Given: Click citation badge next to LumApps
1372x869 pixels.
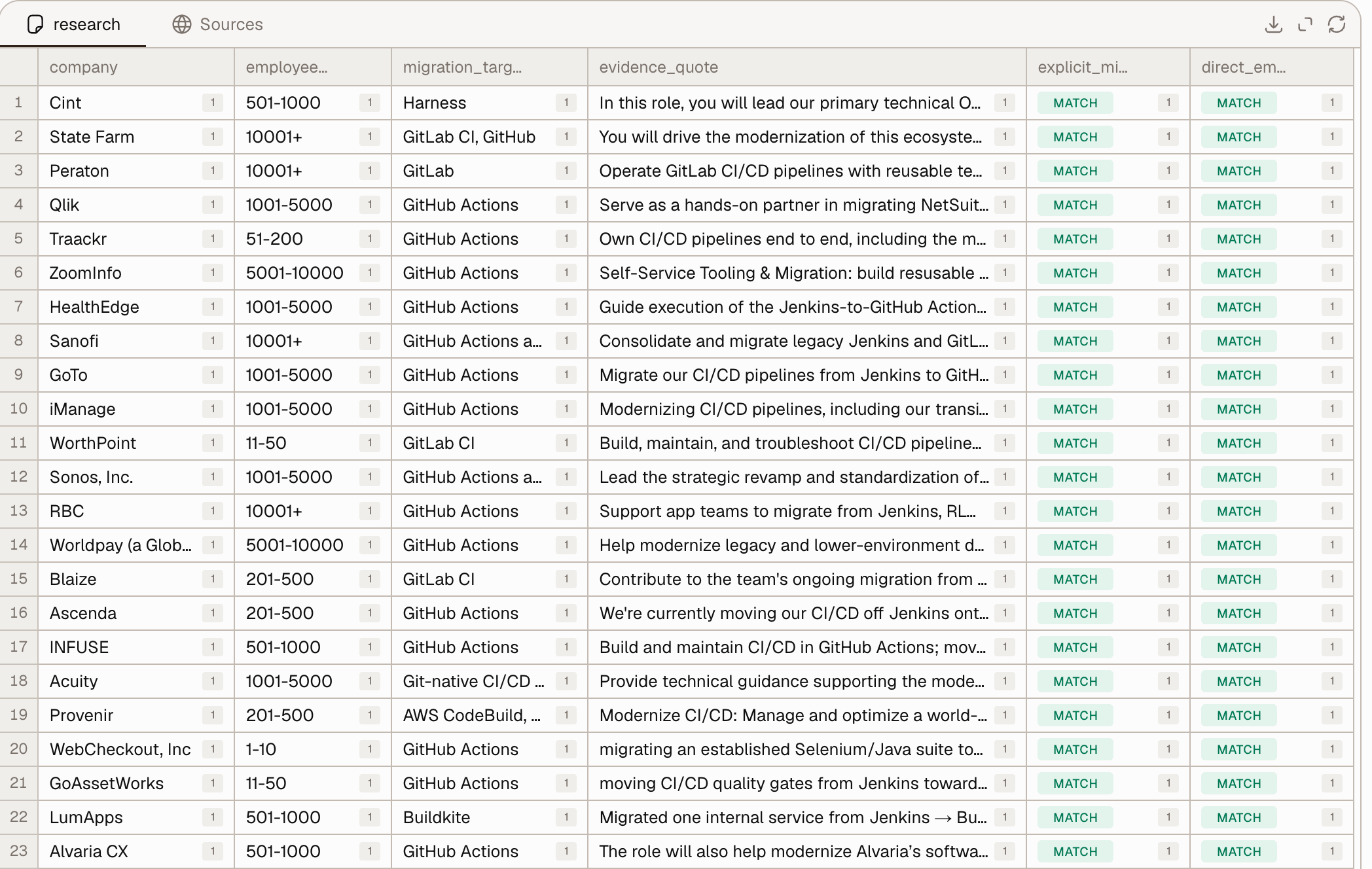Looking at the screenshot, I should (x=212, y=817).
